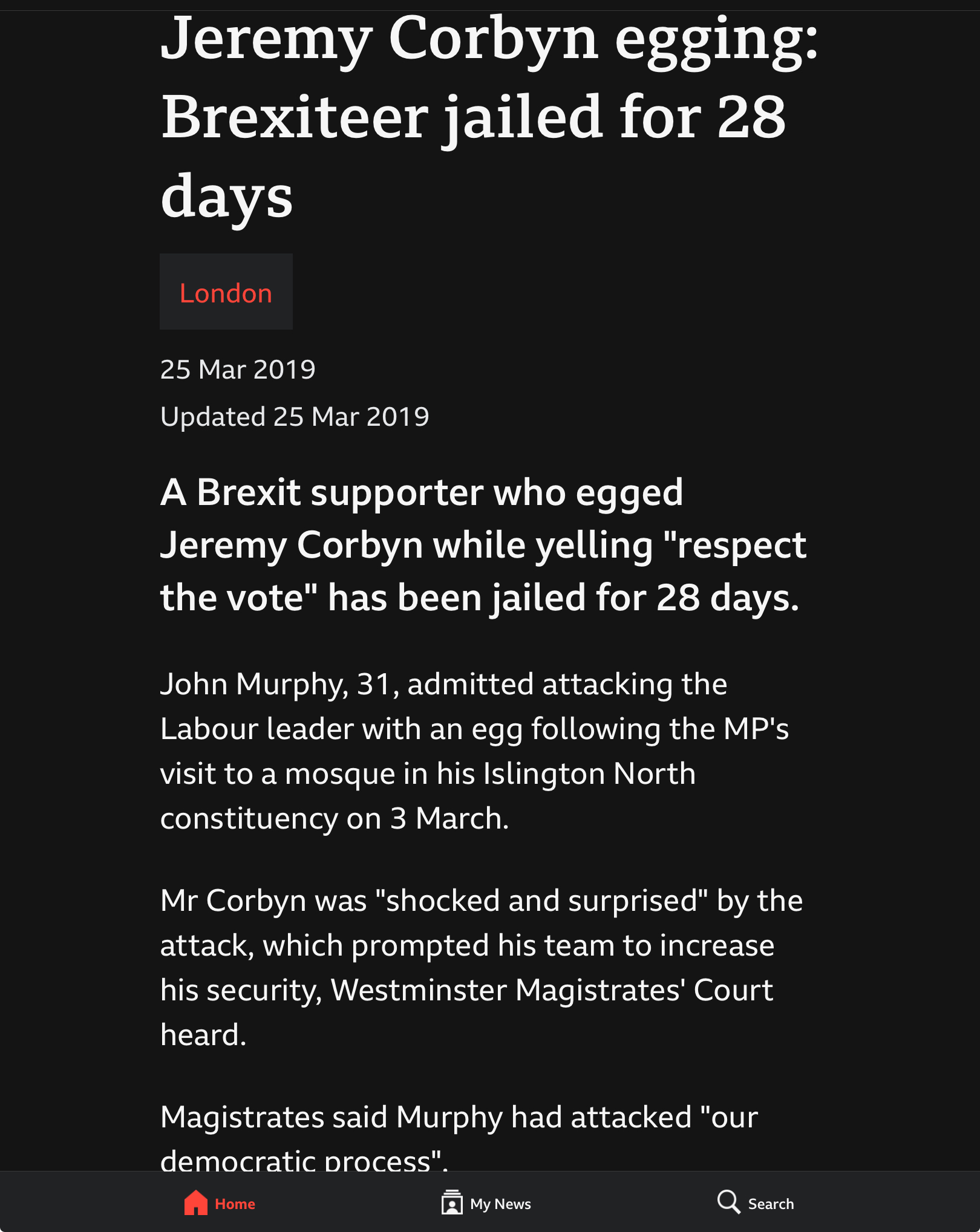Open Search using its text label
980x1232 pixels.
(x=771, y=1204)
